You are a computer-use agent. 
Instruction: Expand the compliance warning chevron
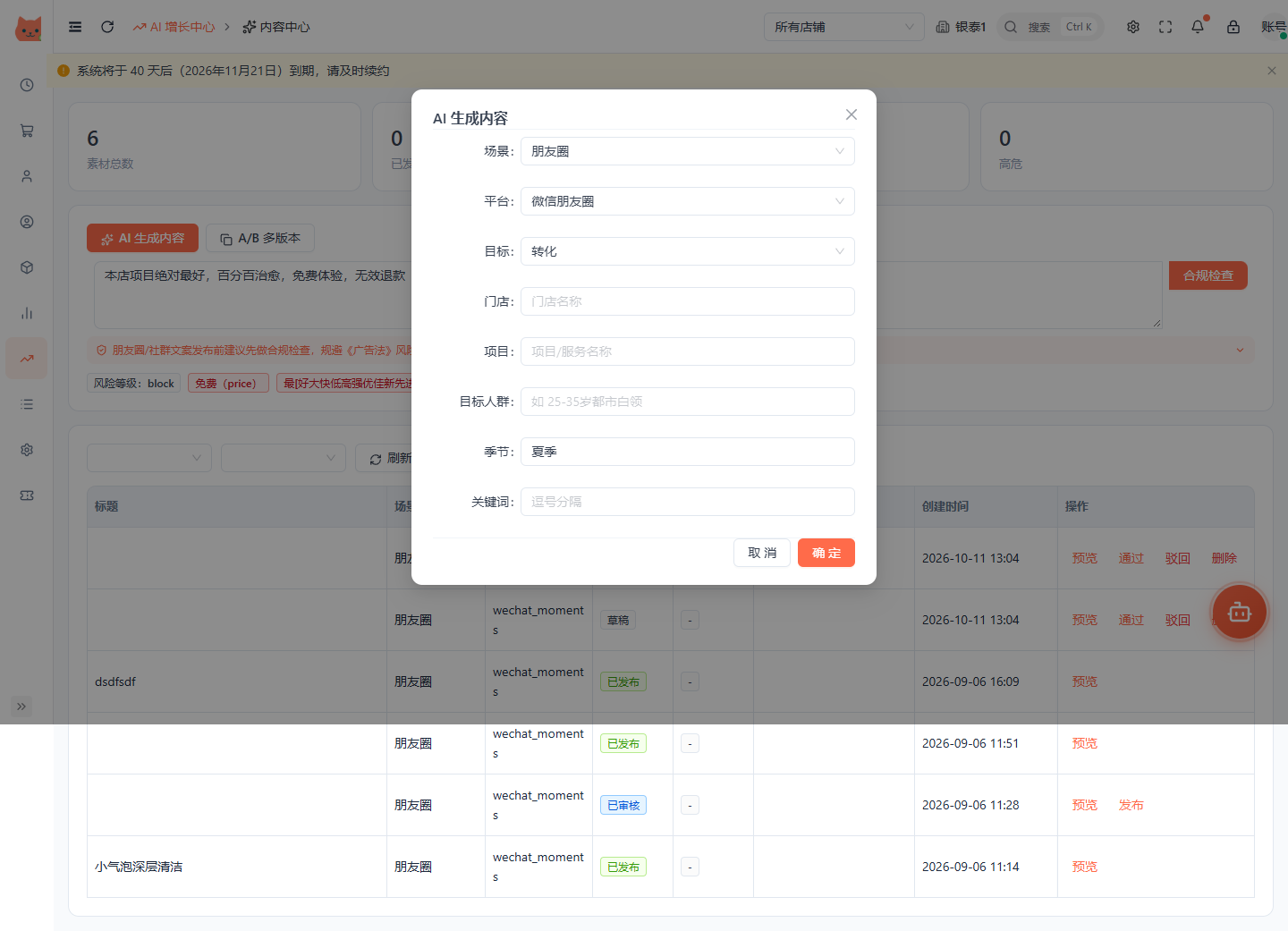click(x=1240, y=350)
